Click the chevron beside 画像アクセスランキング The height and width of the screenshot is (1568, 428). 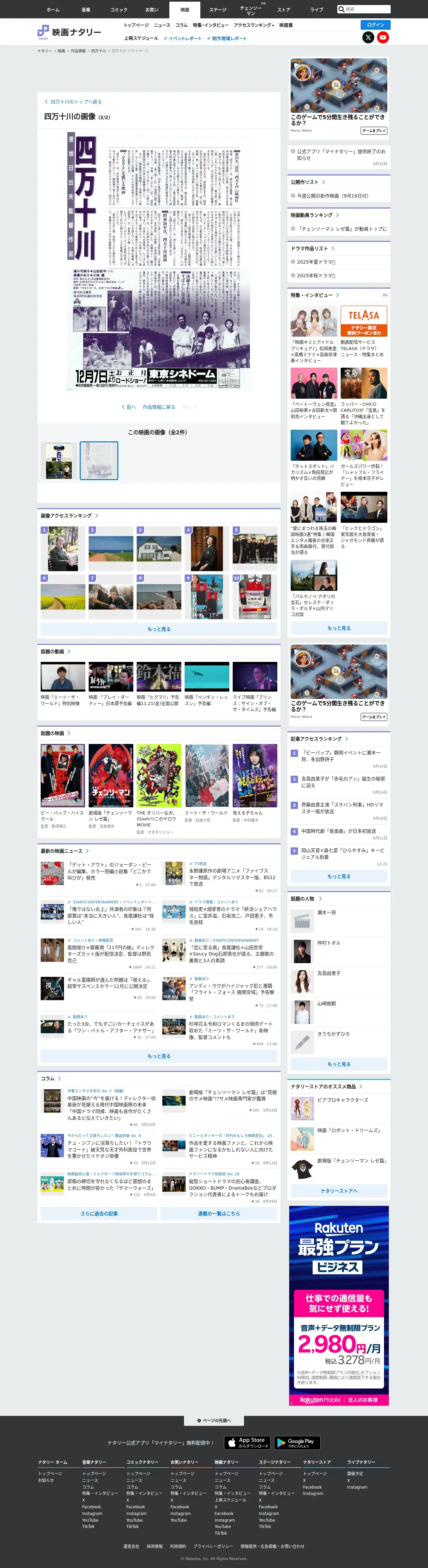[97, 515]
